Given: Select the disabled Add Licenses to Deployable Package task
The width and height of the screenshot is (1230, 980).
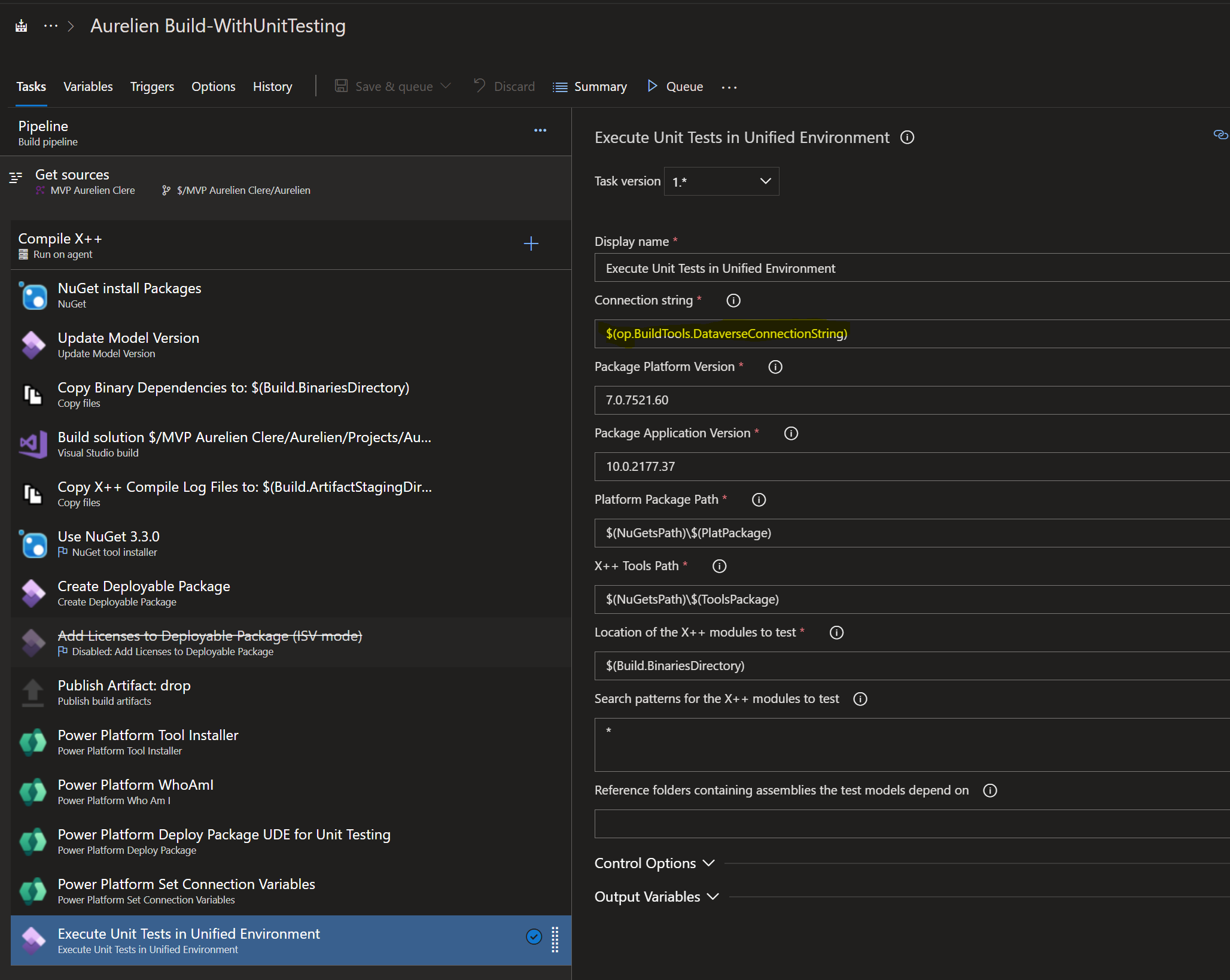Looking at the screenshot, I should (x=291, y=643).
